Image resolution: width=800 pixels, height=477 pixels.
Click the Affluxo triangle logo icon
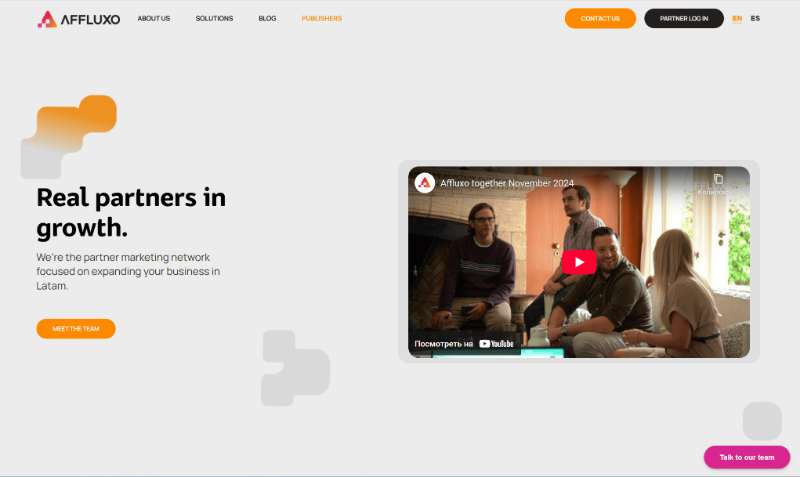47,19
